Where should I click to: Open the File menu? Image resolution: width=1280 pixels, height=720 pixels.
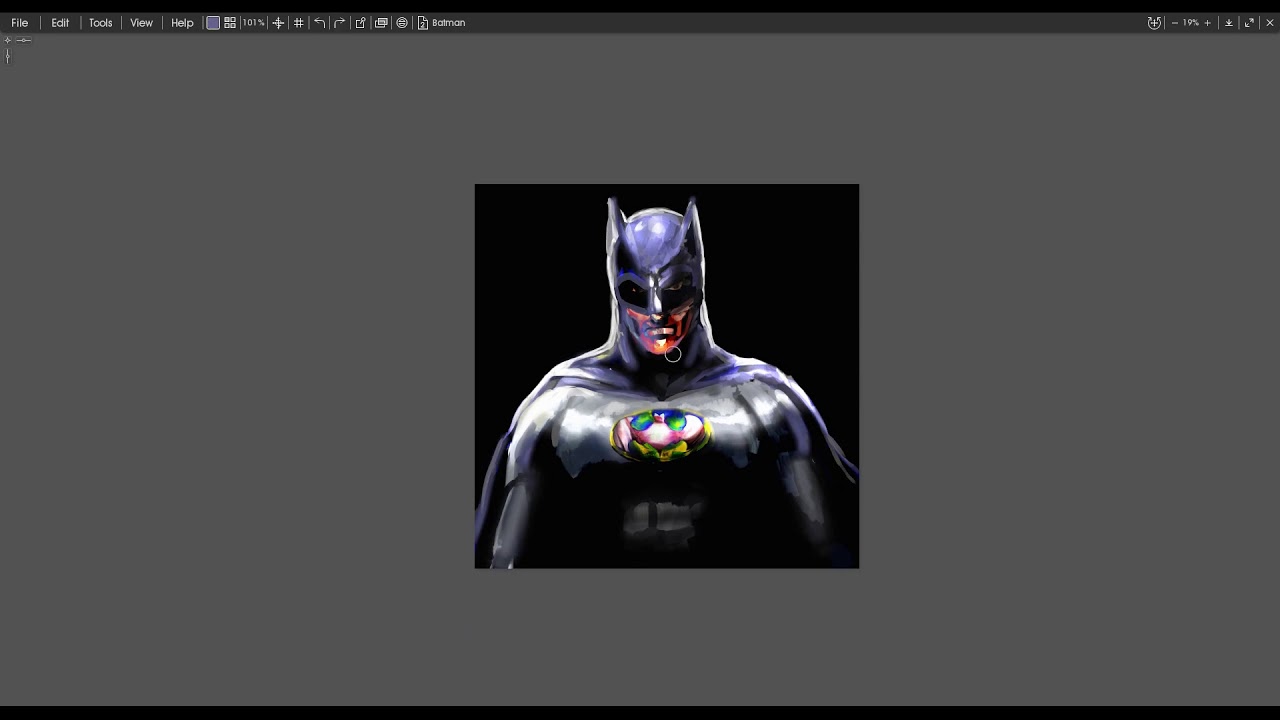(19, 22)
